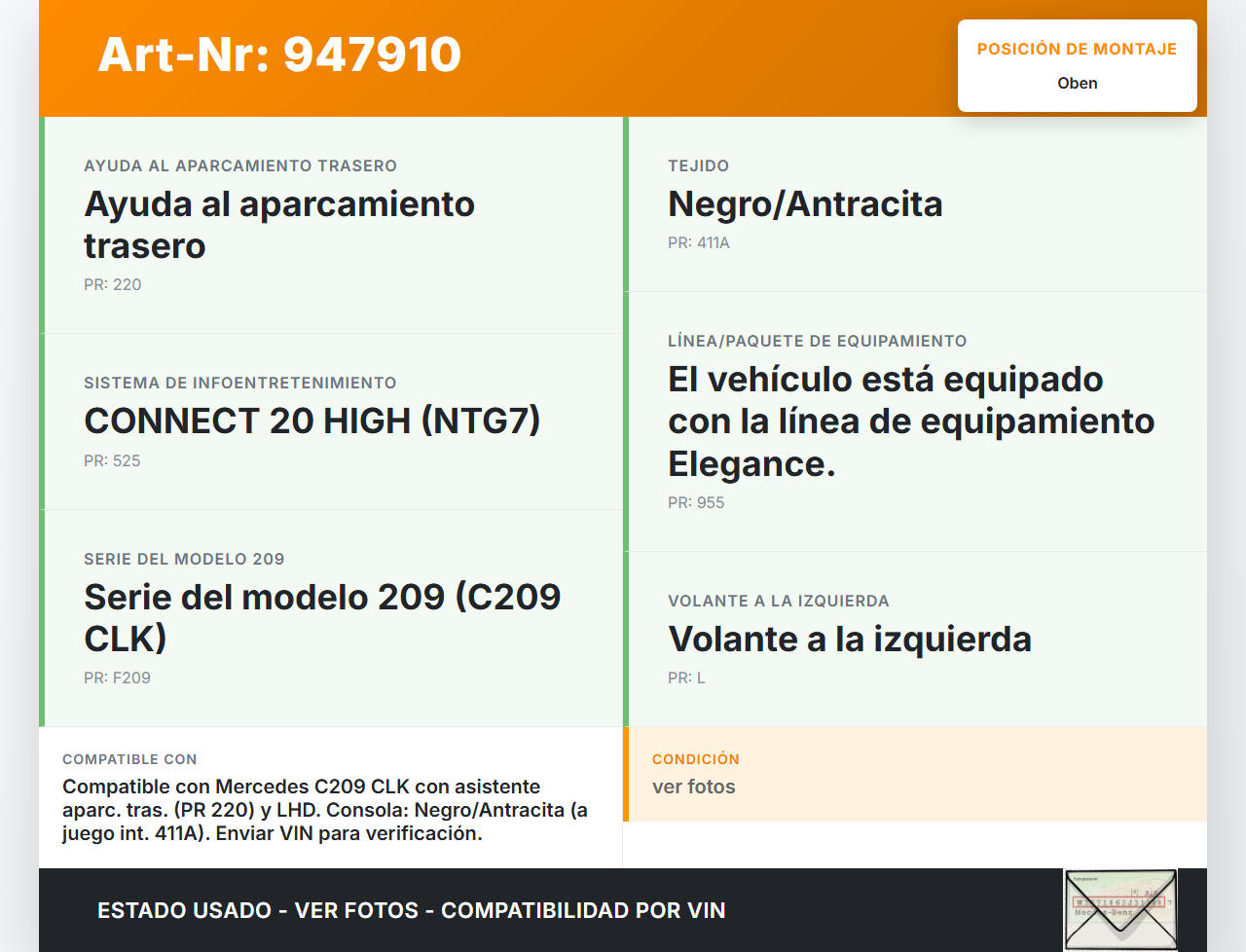Screen dimensions: 1246x952
Task: Click 'Oben' mounting position value
Action: pos(1077,84)
